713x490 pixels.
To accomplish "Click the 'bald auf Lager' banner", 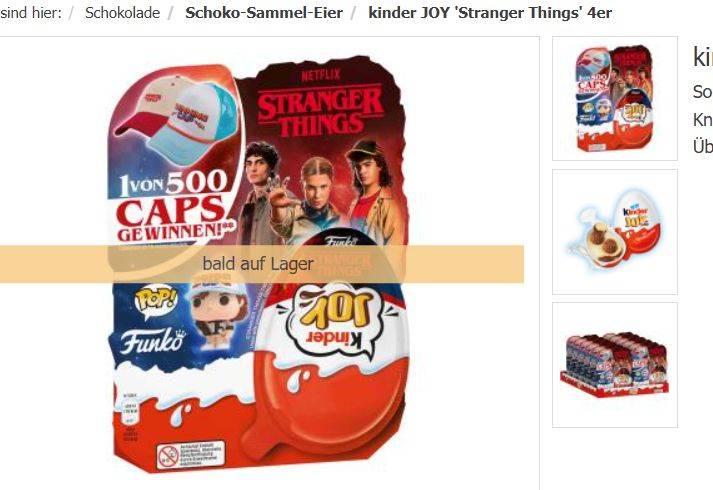I will click(261, 264).
